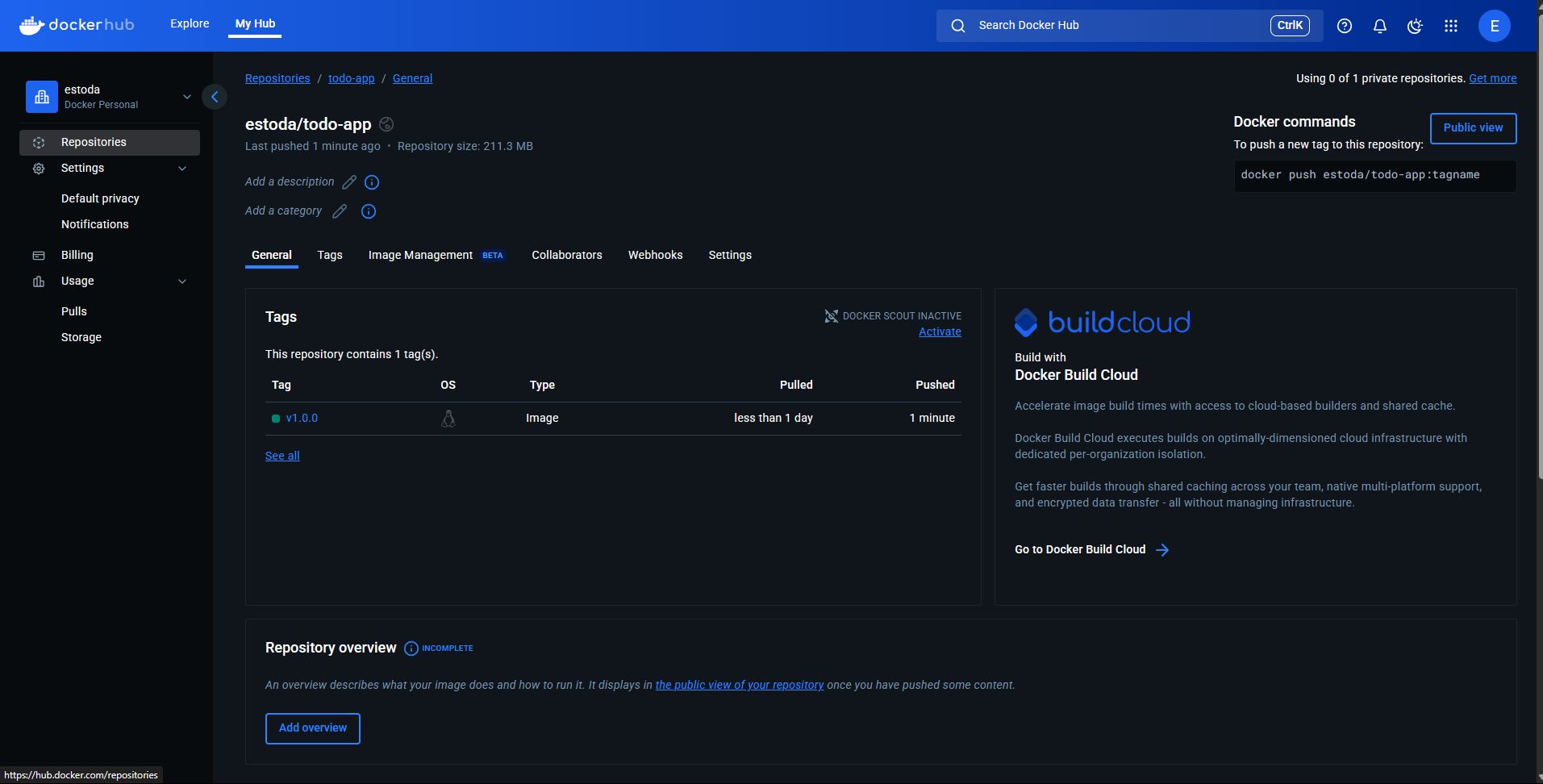The width and height of the screenshot is (1543, 784).
Task: Open the Explore menu item
Action: tap(190, 23)
